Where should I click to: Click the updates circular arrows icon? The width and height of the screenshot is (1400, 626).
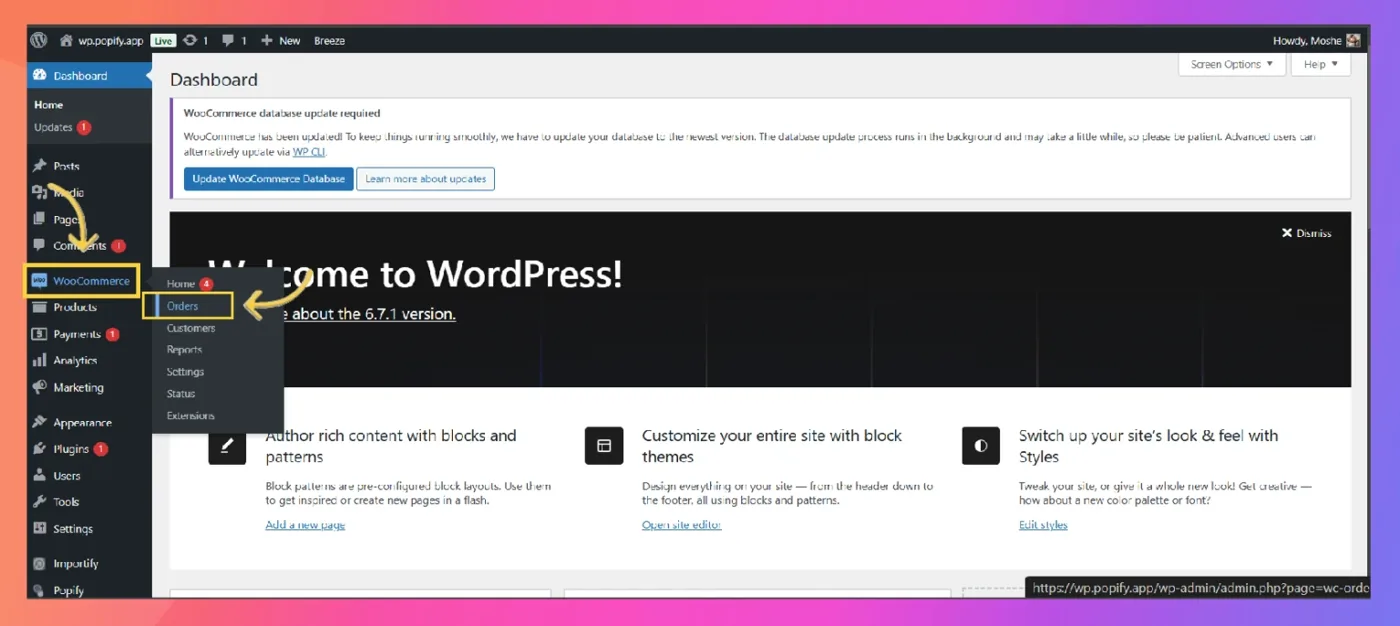(x=190, y=40)
